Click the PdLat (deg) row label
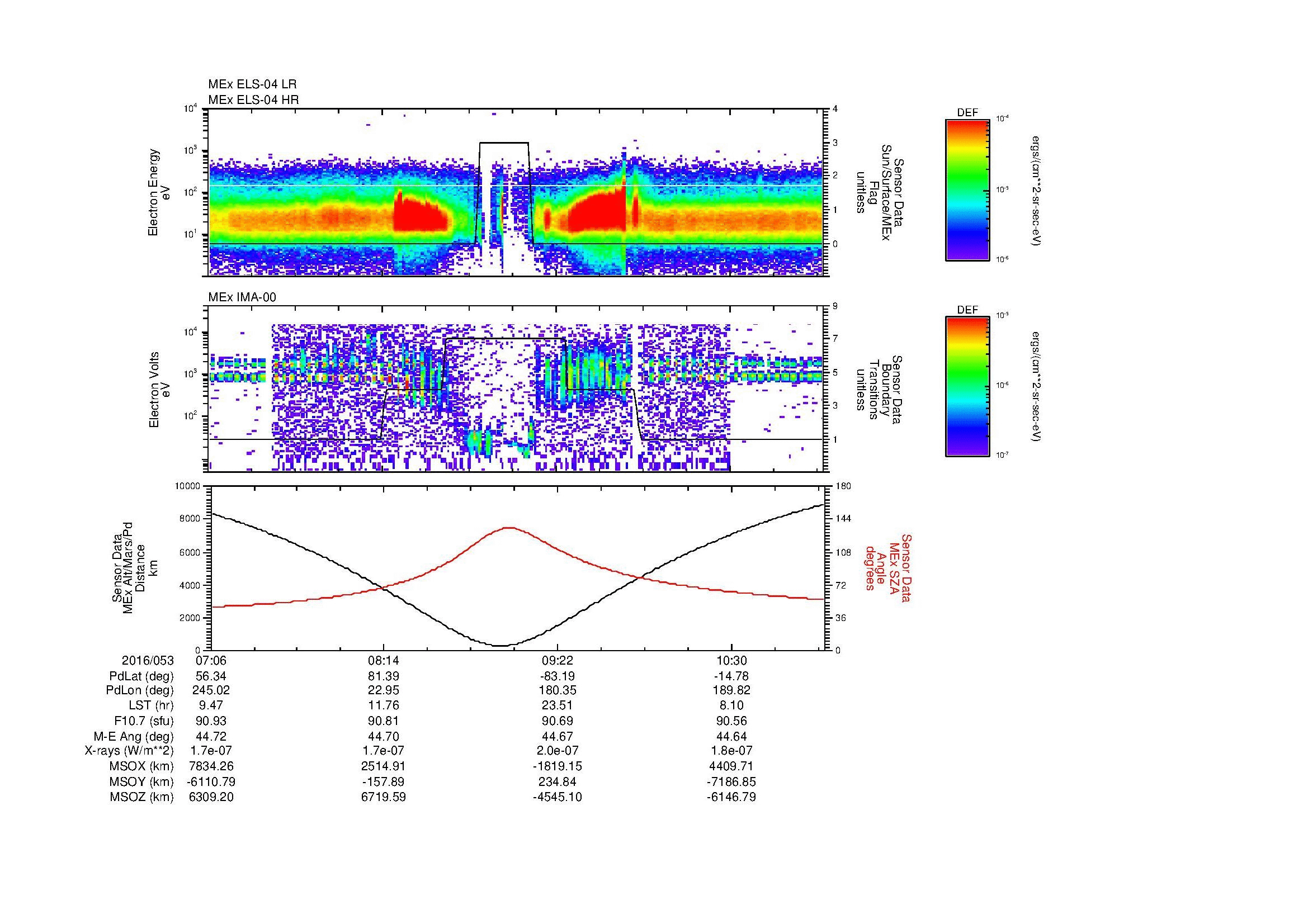The width and height of the screenshot is (1308, 924). pyautogui.click(x=141, y=676)
